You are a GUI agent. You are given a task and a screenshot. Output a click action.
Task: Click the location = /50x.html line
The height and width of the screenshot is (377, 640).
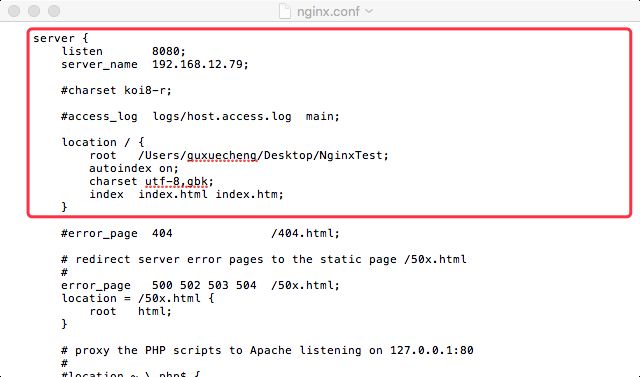pyautogui.click(x=138, y=298)
